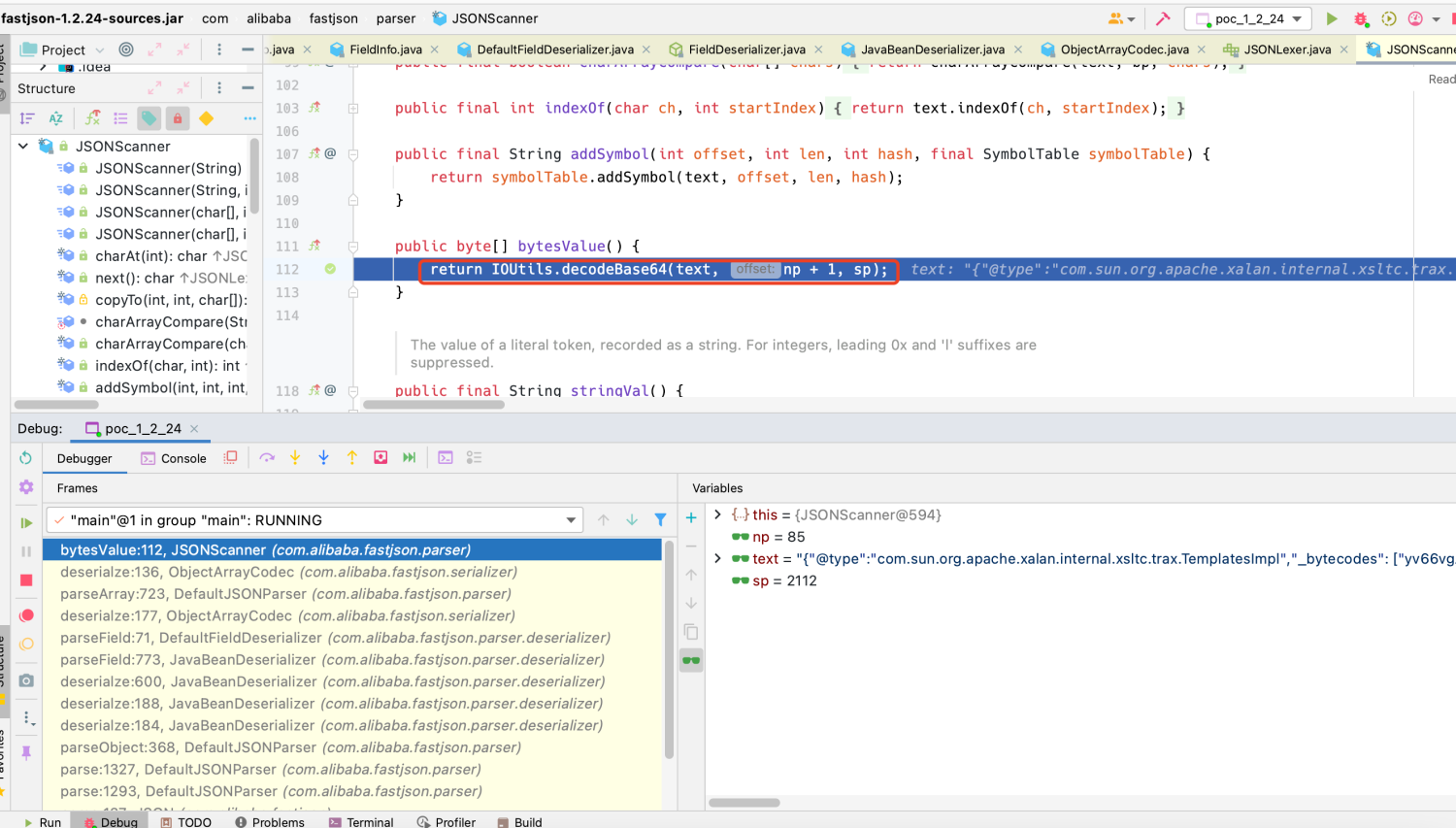Click the Run to Cursor icon
The image size is (1456, 828).
[410, 458]
